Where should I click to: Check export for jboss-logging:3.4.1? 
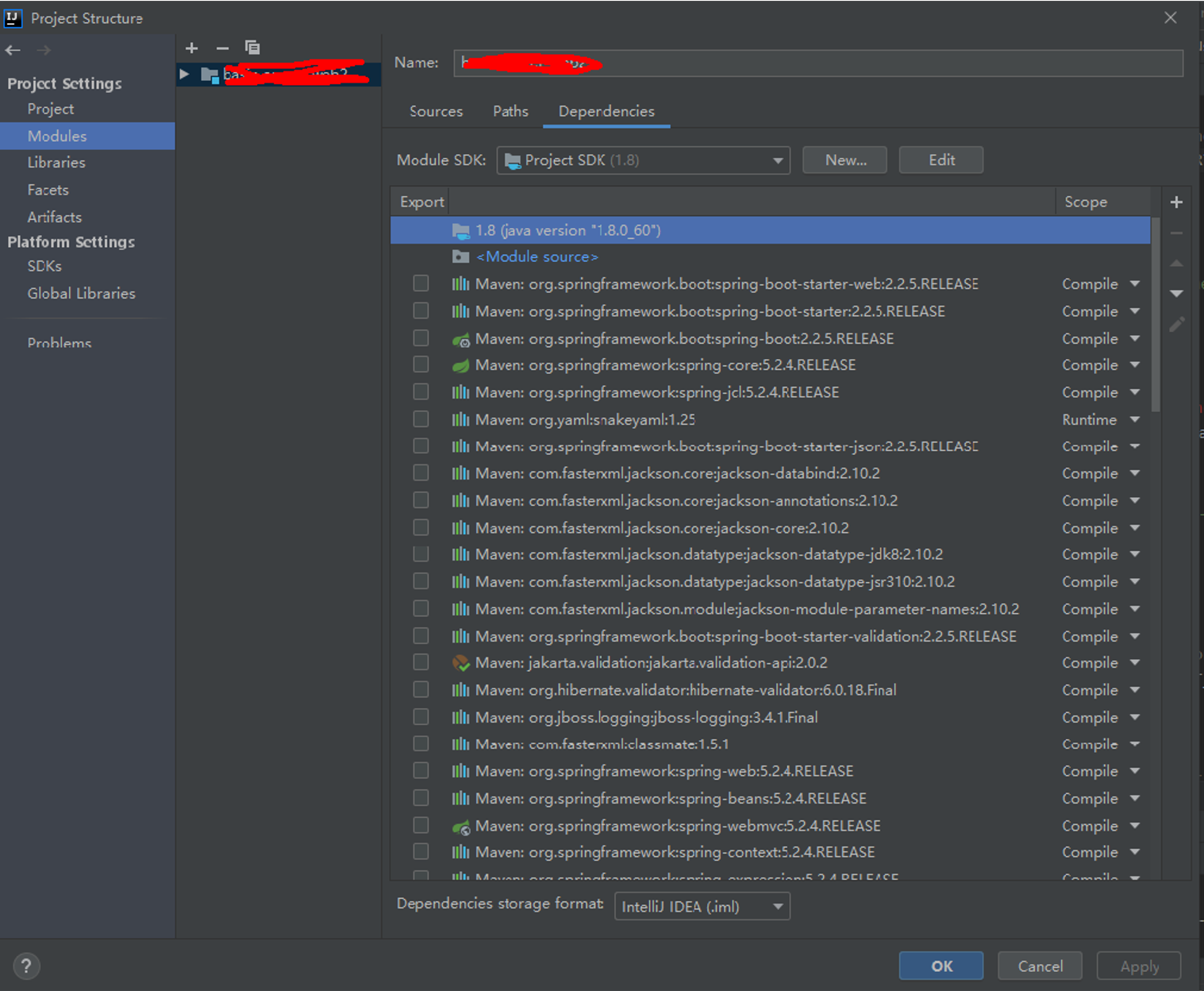point(421,717)
